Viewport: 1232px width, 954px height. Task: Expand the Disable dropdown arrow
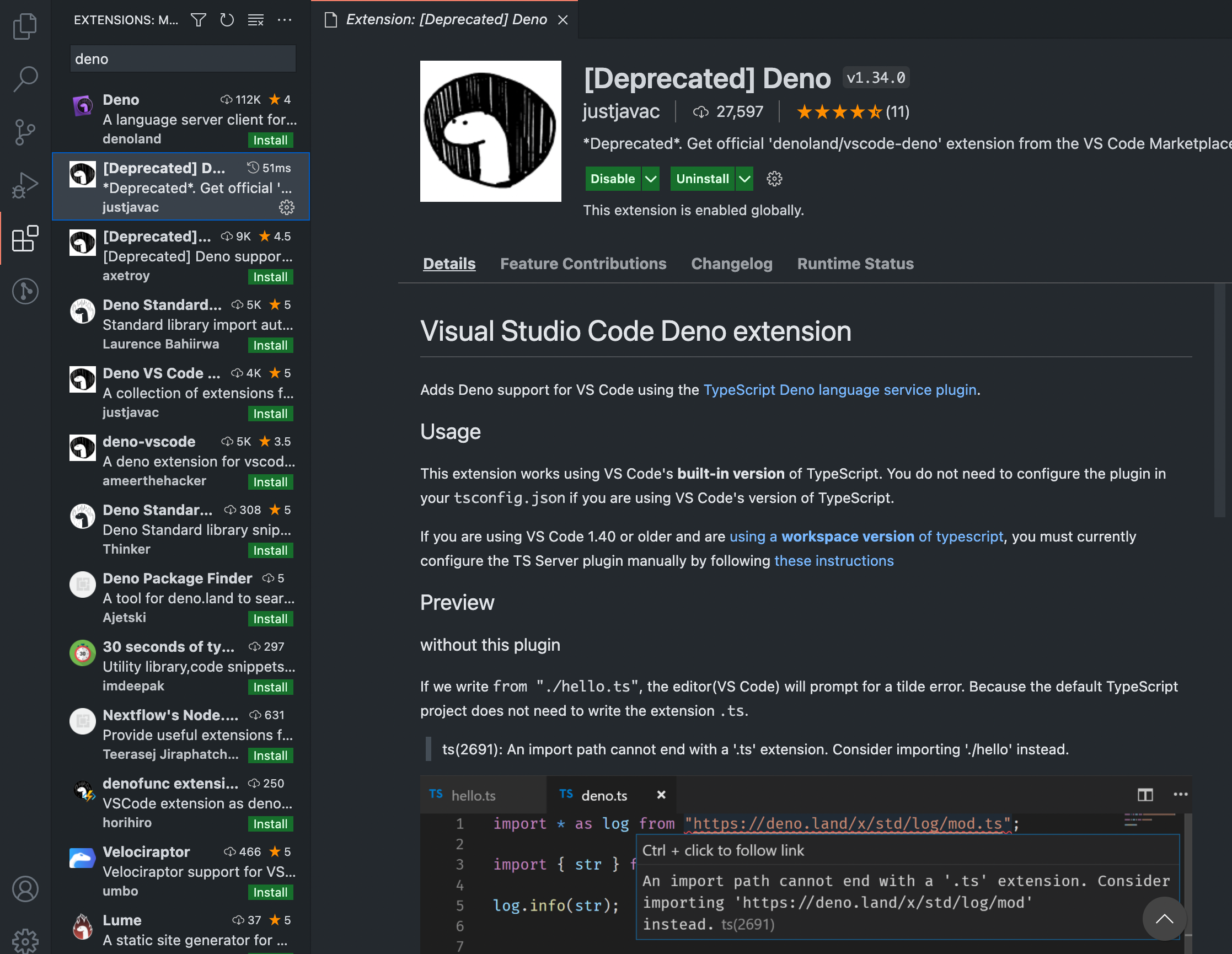pyautogui.click(x=650, y=179)
